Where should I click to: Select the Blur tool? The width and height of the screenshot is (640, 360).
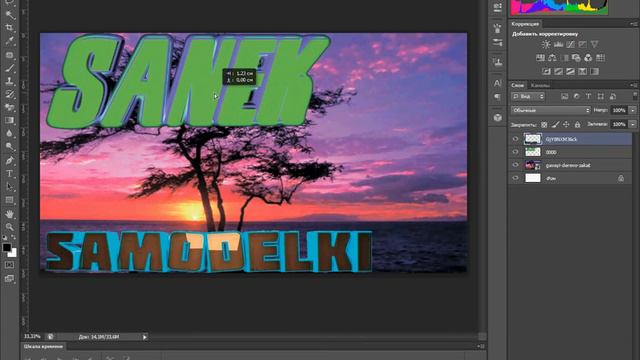coord(10,133)
